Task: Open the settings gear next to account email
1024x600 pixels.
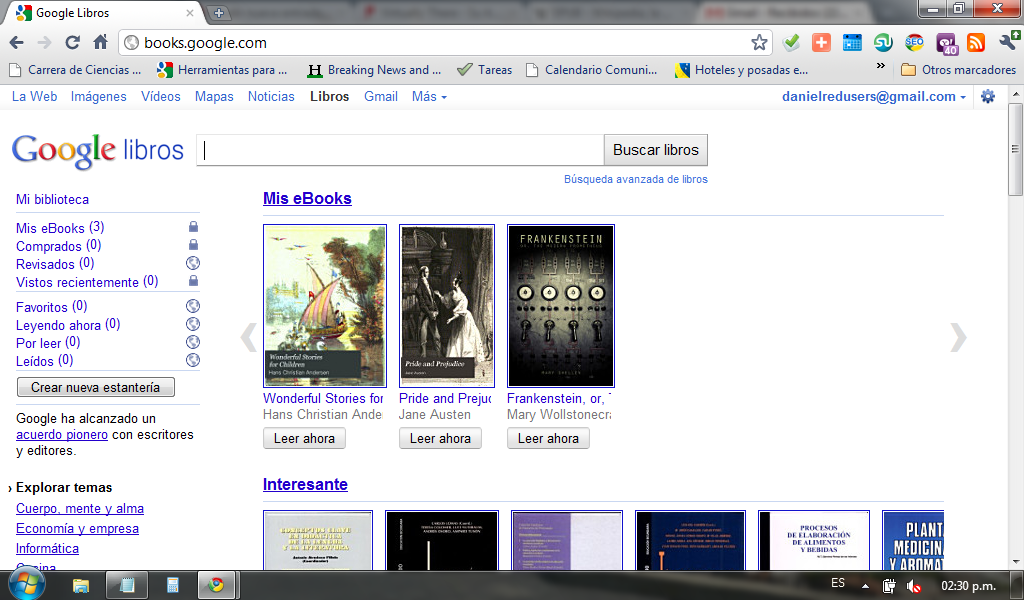Action: [988, 97]
